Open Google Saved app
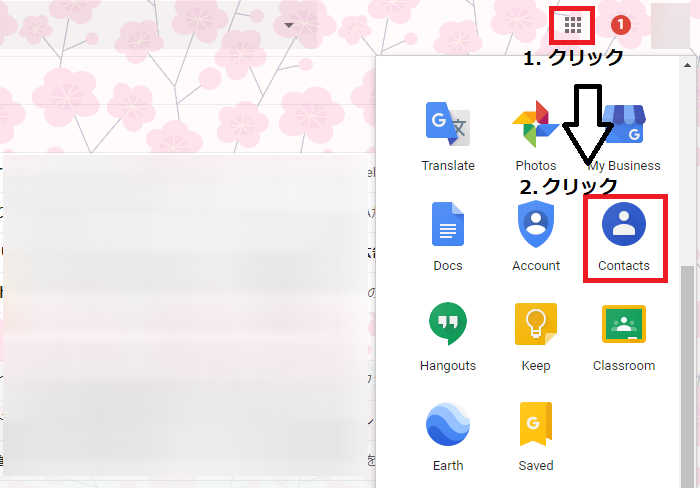The height and width of the screenshot is (488, 700). point(536,436)
